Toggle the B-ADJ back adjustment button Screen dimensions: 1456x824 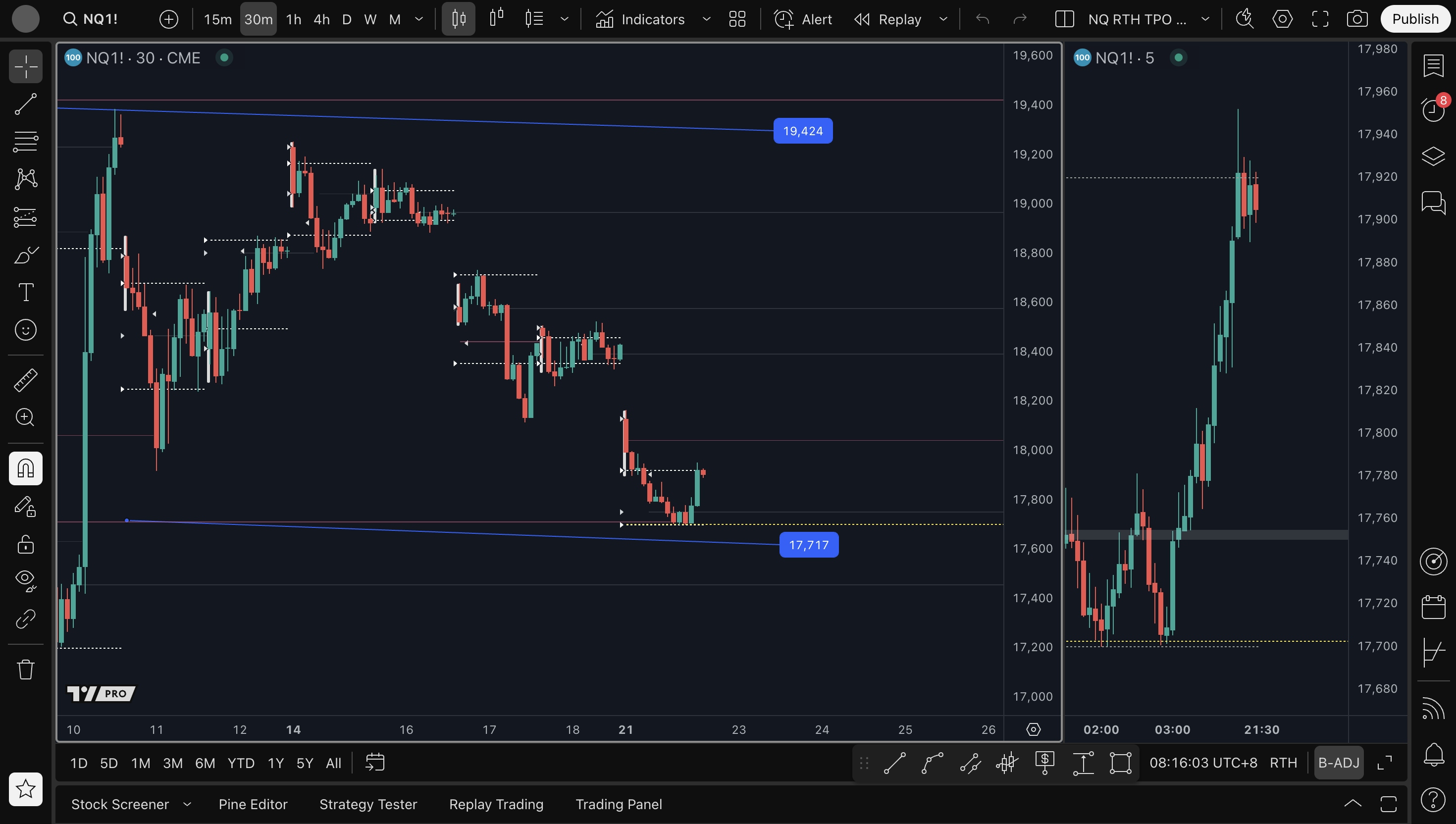[1338, 763]
